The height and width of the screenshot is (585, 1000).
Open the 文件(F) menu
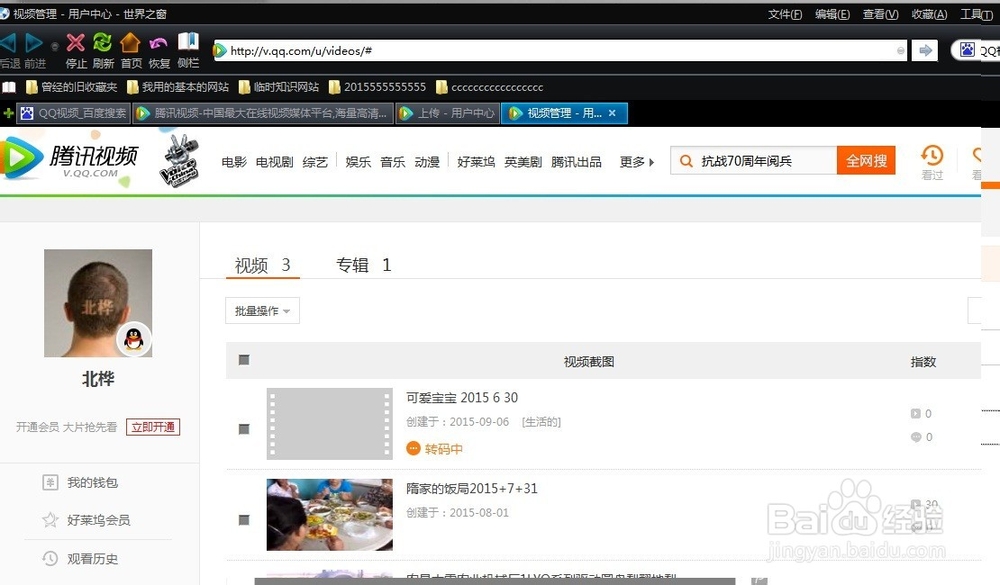[784, 14]
